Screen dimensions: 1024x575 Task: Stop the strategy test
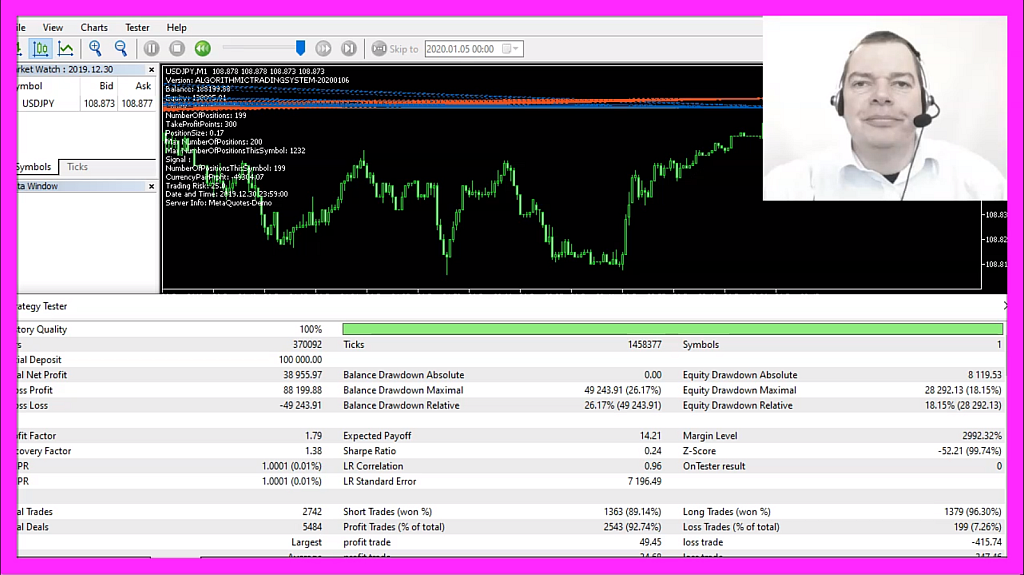point(177,48)
